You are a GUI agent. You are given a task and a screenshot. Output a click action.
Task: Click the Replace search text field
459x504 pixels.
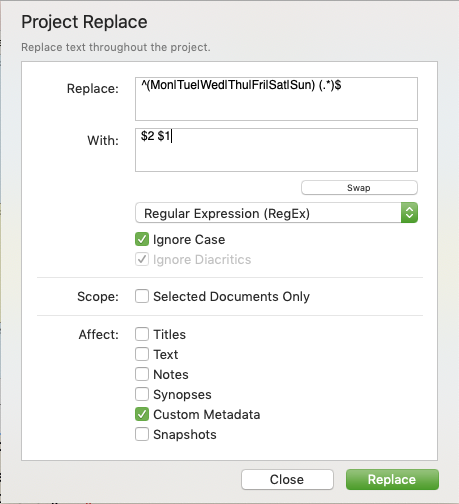coord(276,99)
